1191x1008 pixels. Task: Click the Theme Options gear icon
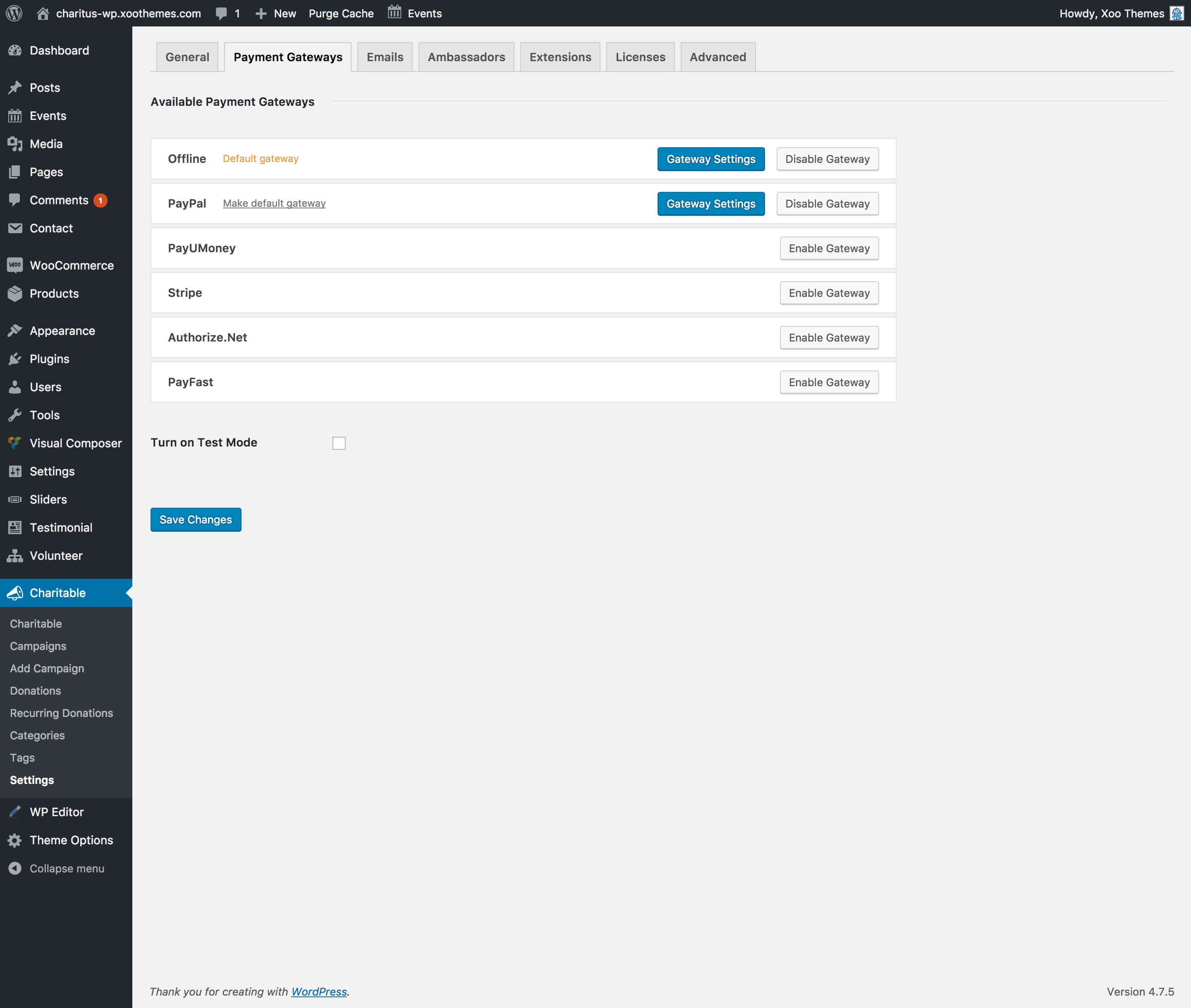tap(15, 840)
